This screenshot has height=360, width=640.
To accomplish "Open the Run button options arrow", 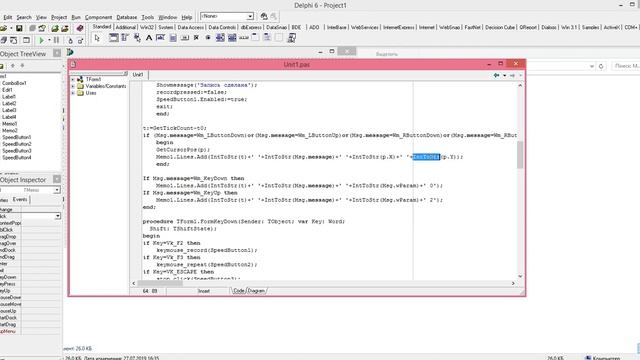I will [x=49, y=40].
